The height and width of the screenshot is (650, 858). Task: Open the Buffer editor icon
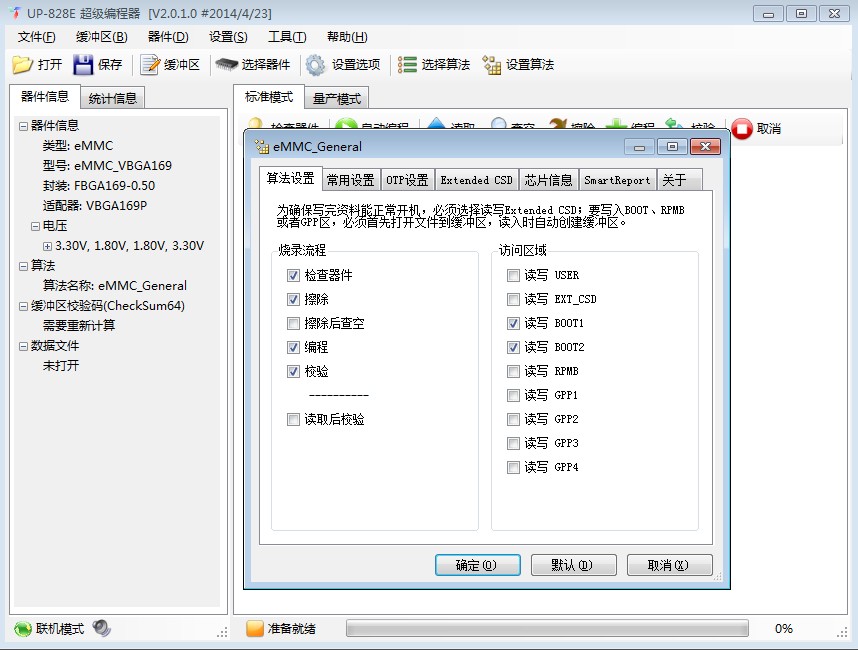tap(150, 65)
